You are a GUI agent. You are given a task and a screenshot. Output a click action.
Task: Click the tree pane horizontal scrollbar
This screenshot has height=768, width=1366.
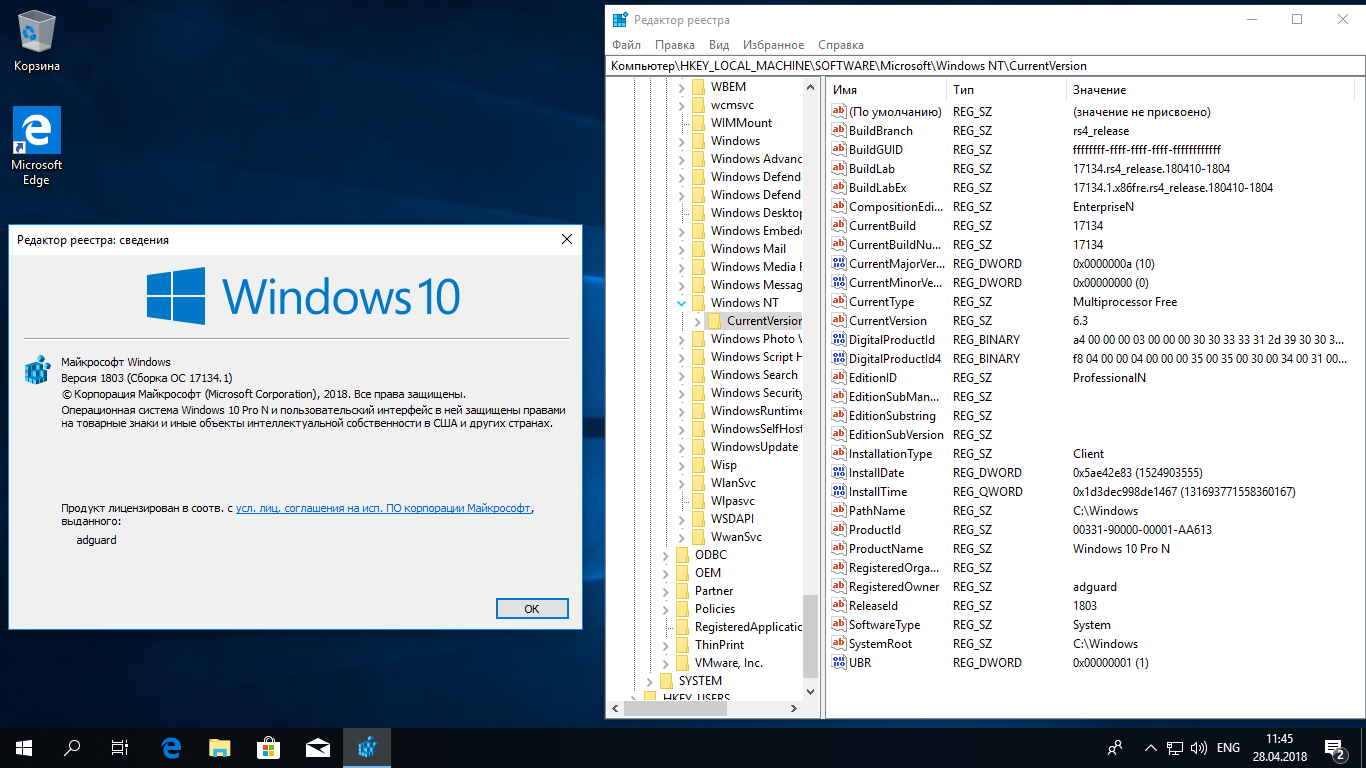705,709
